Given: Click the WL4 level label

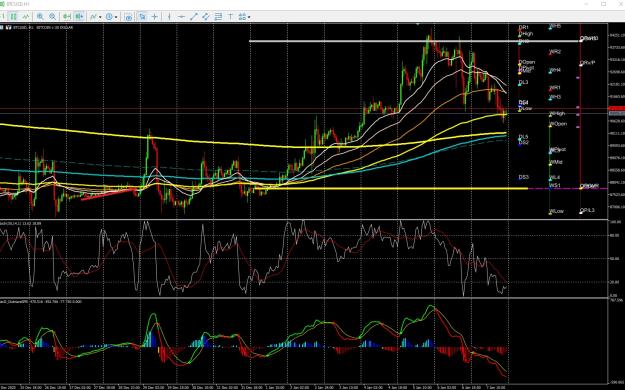Looking at the screenshot, I should (x=555, y=177).
